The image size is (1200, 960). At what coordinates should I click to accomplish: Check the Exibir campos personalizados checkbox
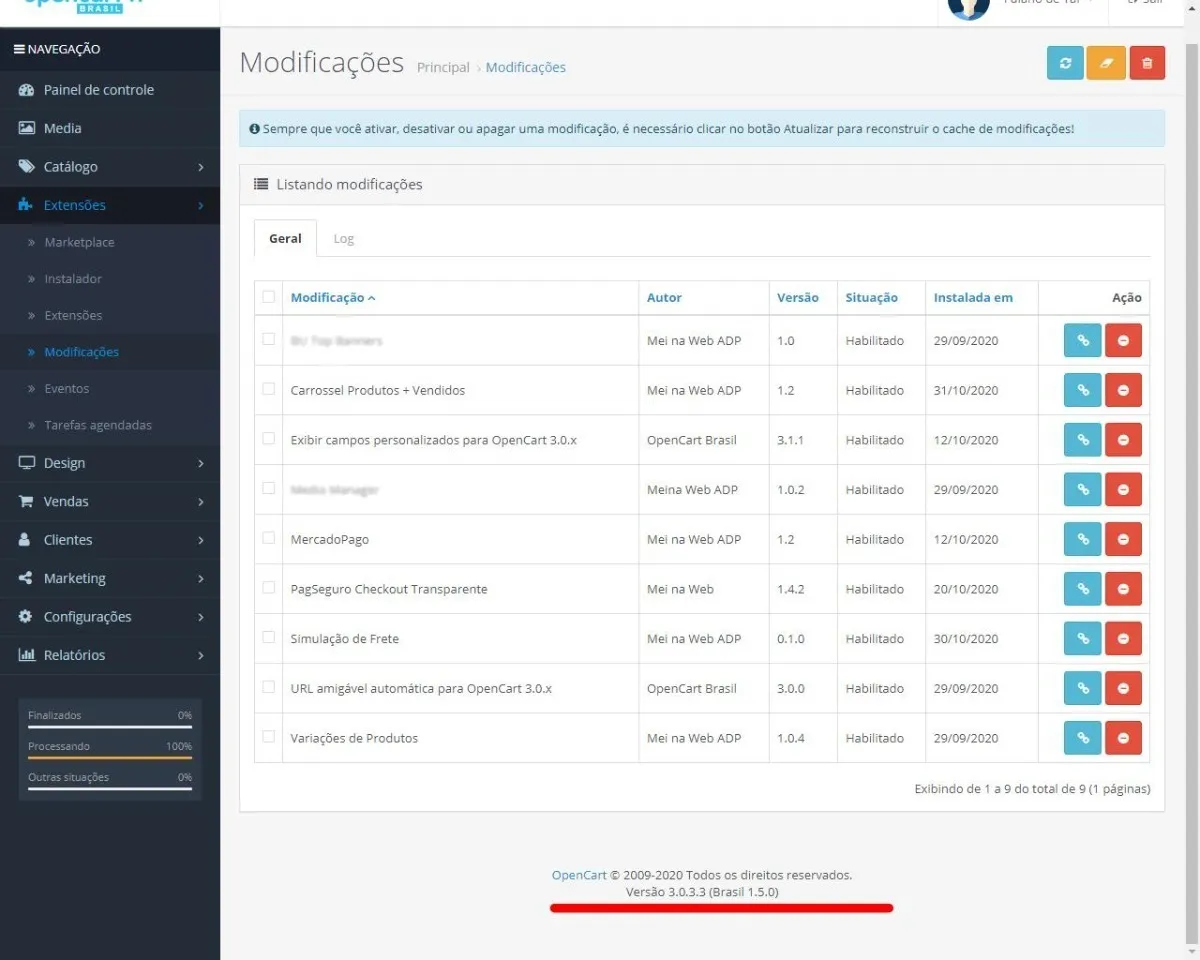pos(268,438)
